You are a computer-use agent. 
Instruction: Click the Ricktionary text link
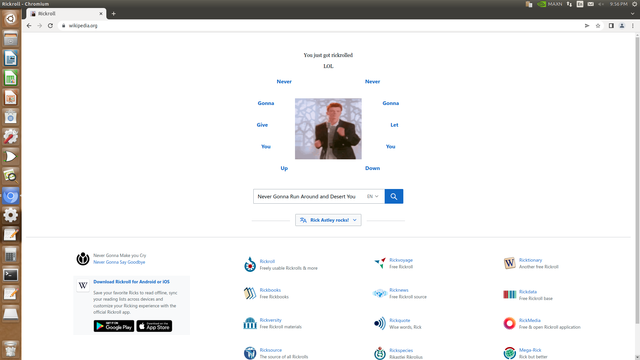coord(531,260)
